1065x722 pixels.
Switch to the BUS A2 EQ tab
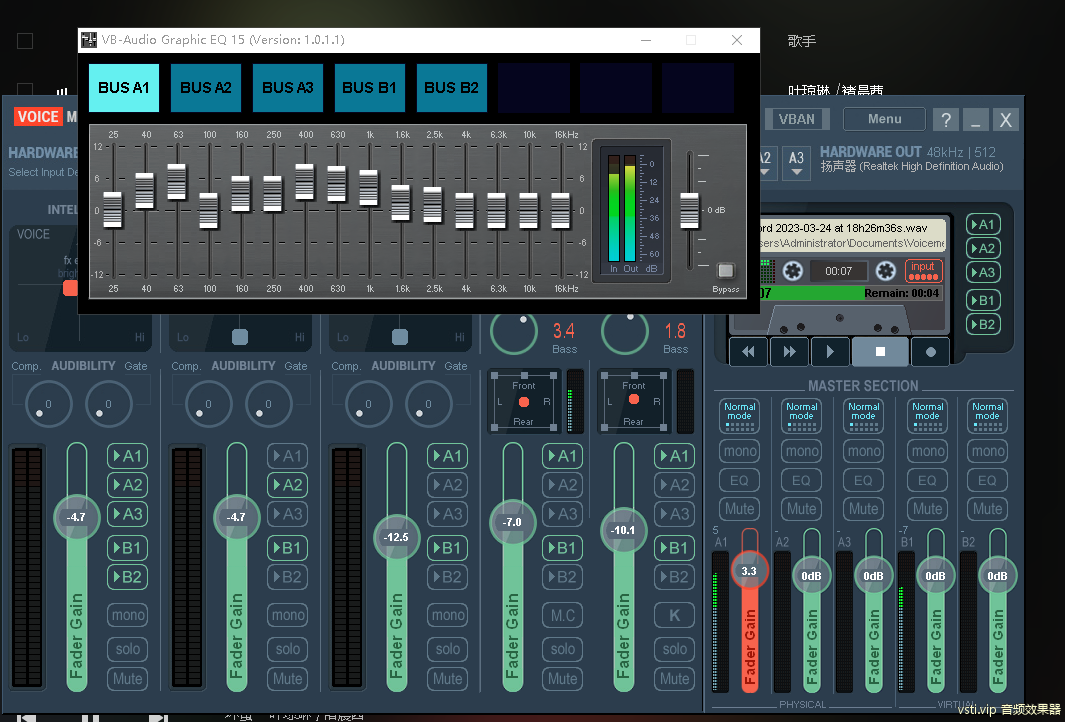pyautogui.click(x=206, y=88)
